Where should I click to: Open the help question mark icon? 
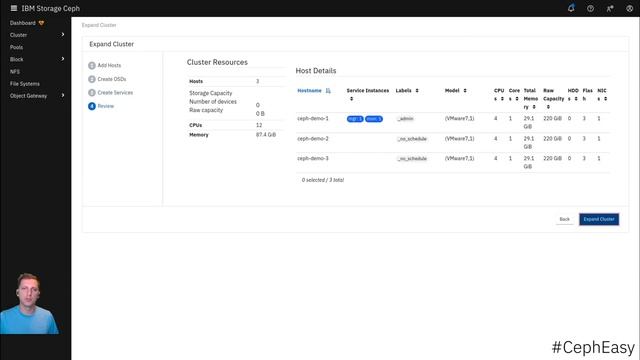point(590,8)
